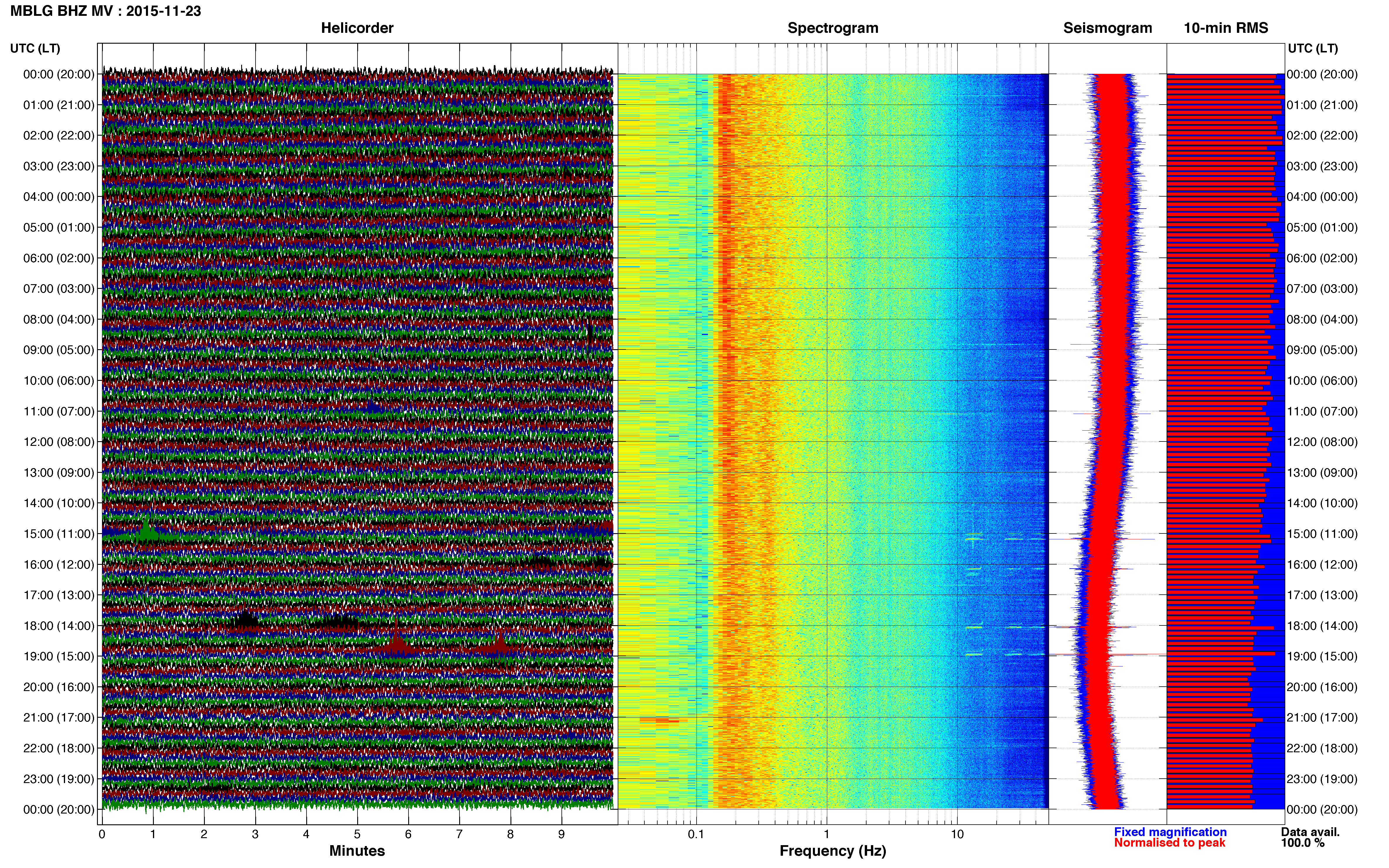
Task: Click Helicorder time label 20:00 (16:00)
Action: coord(59,687)
